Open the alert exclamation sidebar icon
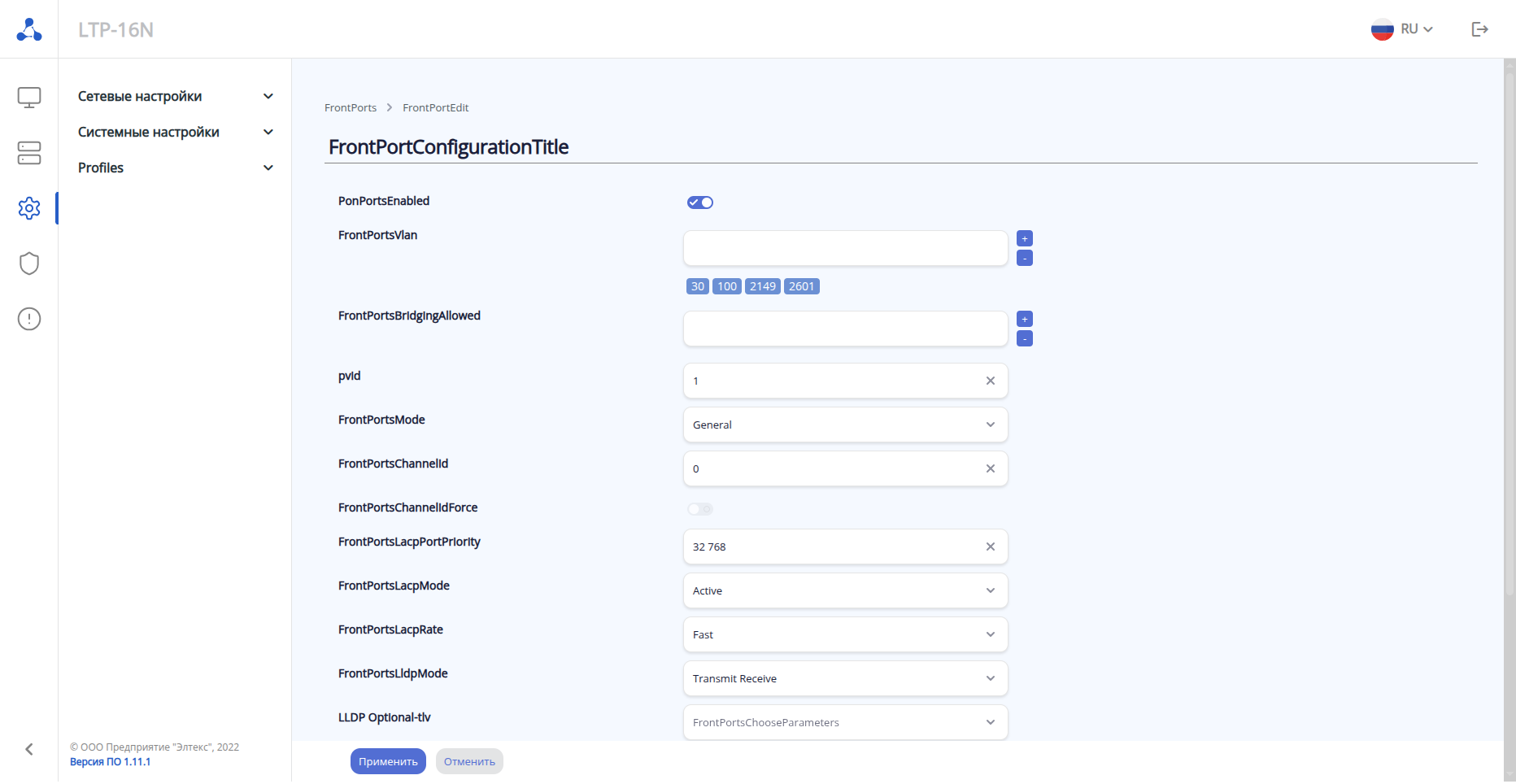Viewport: 1516px width, 784px height. click(x=29, y=319)
